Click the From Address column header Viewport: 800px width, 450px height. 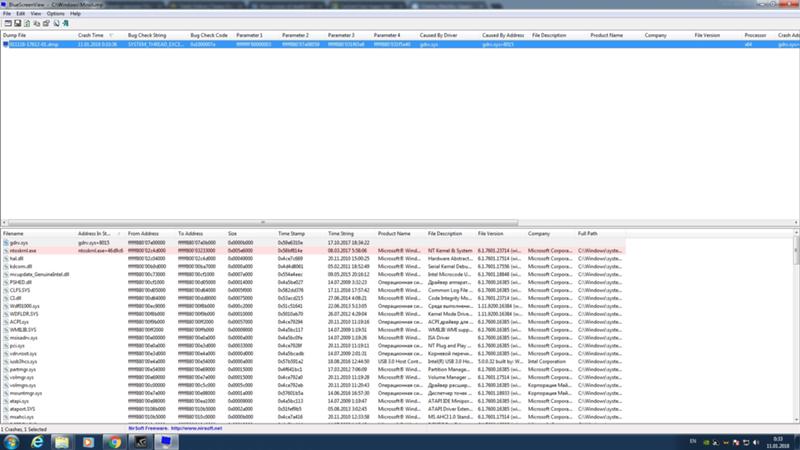coord(150,233)
